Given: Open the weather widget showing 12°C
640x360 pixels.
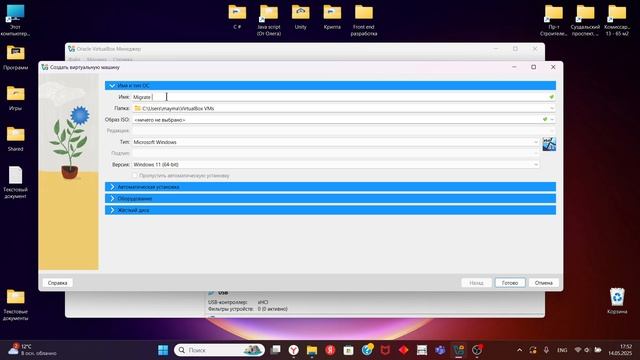Looking at the screenshot, I should pos(33,350).
